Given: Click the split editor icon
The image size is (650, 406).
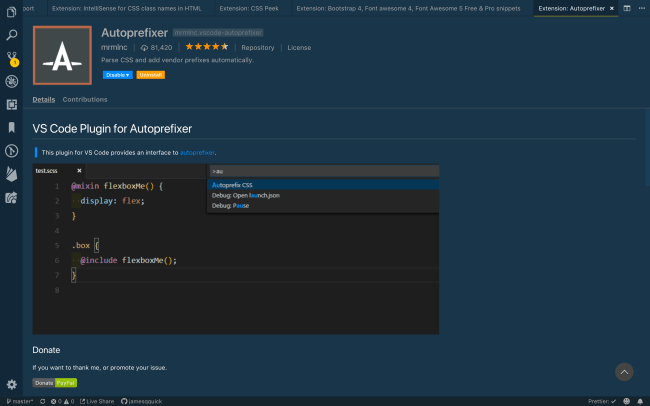Looking at the screenshot, I should [626, 7].
